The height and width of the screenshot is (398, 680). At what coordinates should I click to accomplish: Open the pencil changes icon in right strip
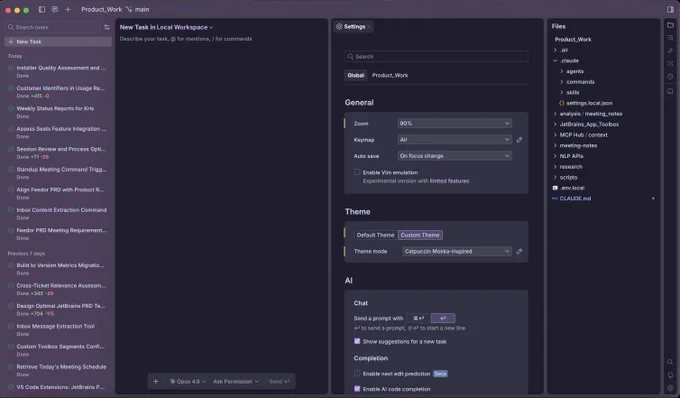click(x=670, y=51)
